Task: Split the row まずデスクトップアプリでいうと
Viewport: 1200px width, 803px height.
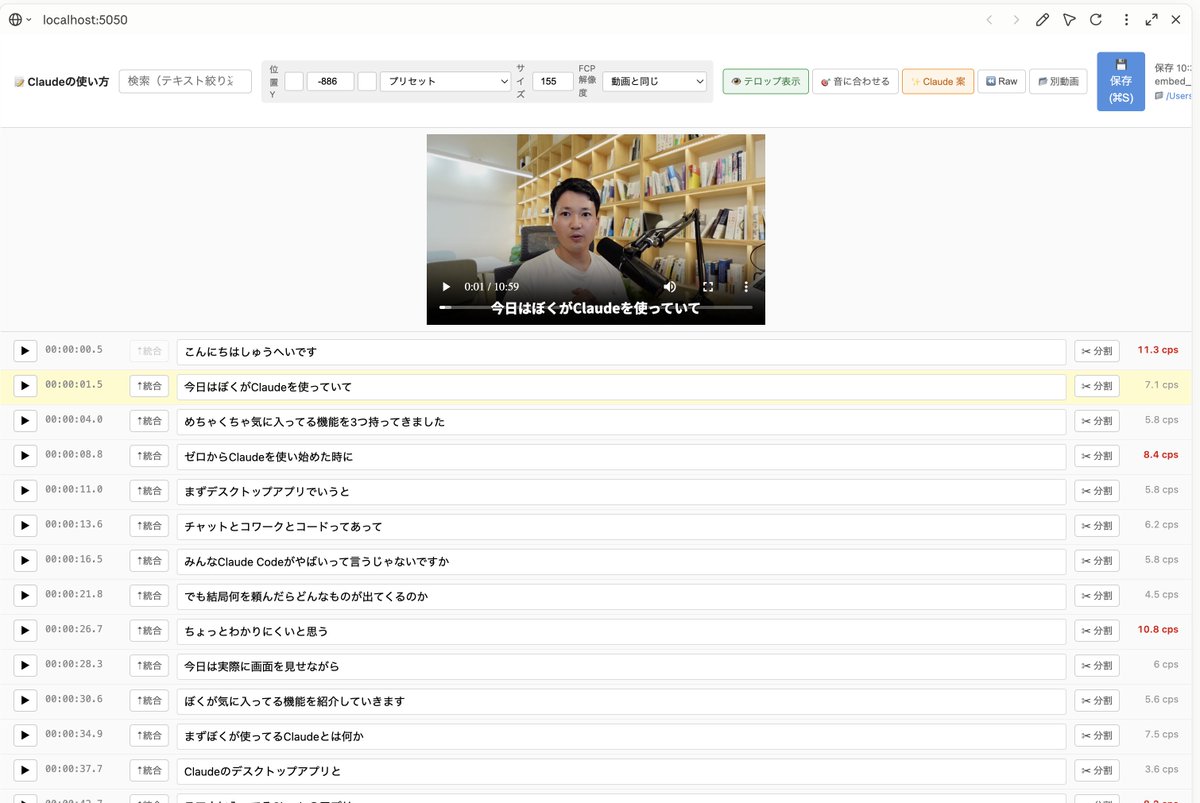Action: (1096, 491)
